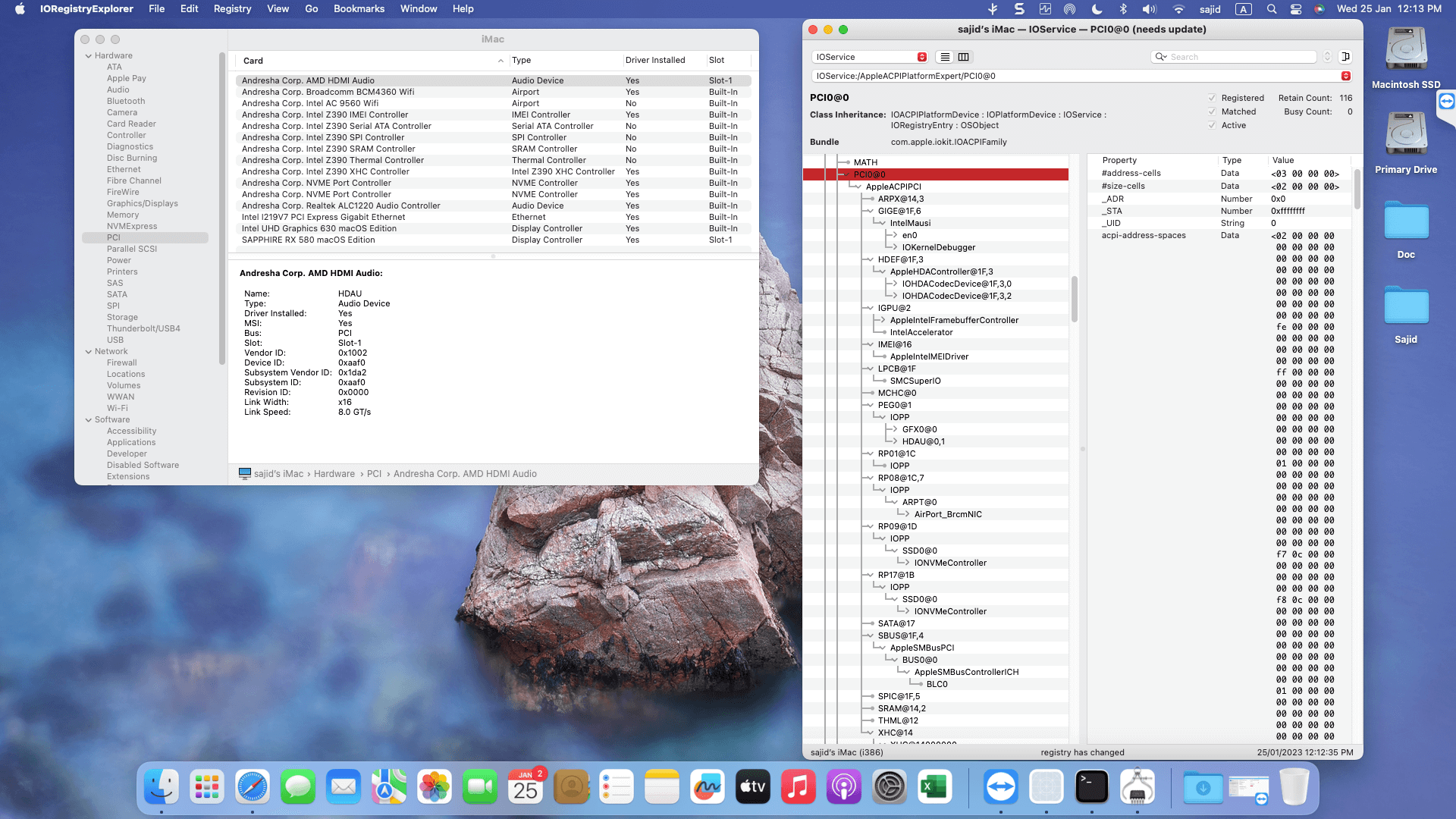Image resolution: width=1456 pixels, height=819 pixels.
Task: Open the Mail app in Dock
Action: [x=344, y=787]
